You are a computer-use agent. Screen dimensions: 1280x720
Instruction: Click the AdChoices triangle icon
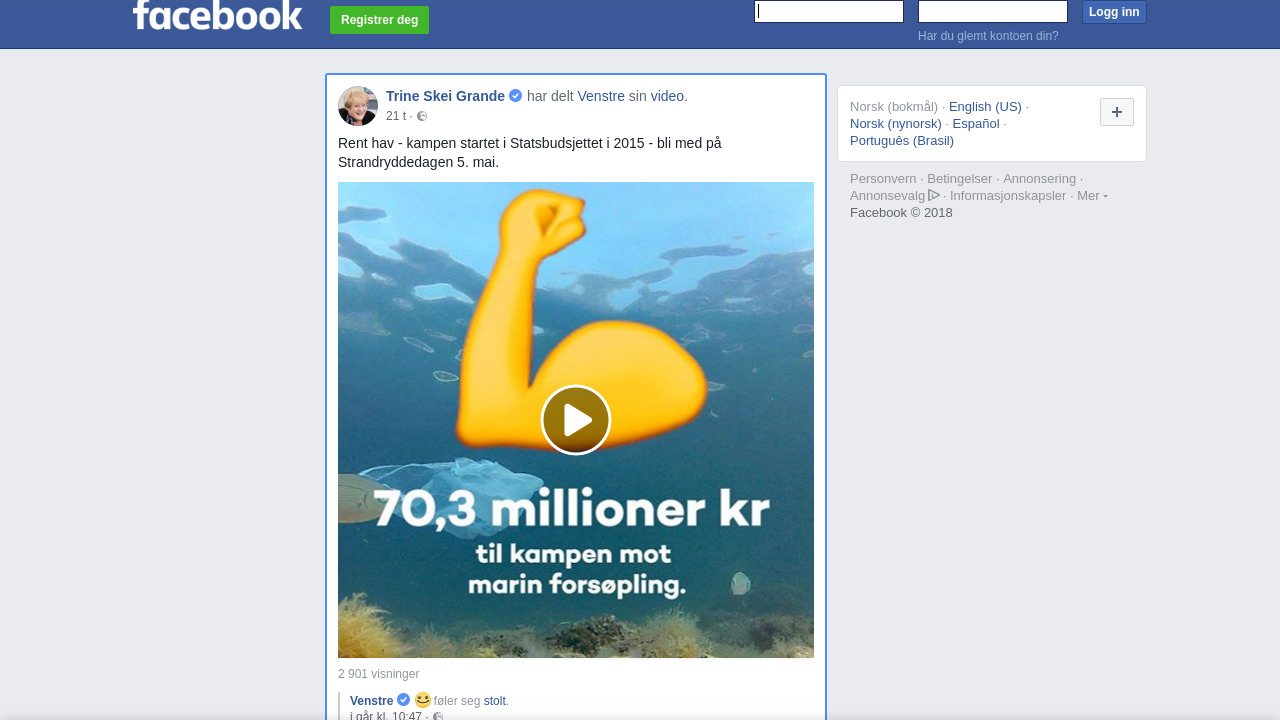coord(934,195)
